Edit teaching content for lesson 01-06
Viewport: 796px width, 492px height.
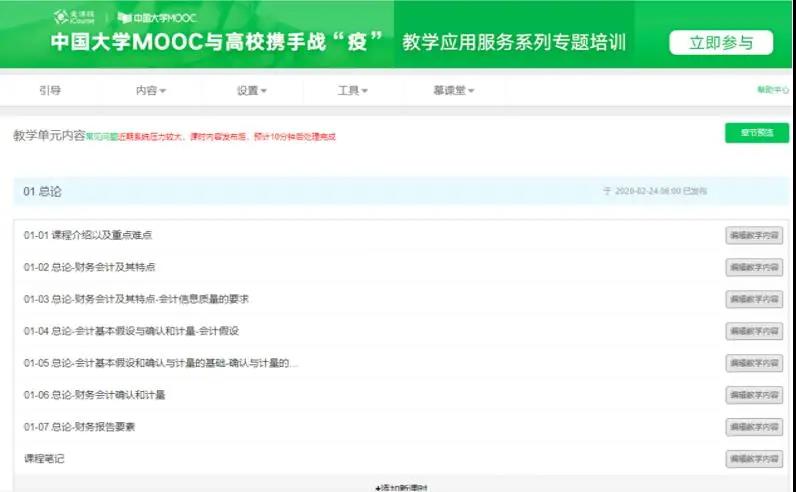[754, 396]
